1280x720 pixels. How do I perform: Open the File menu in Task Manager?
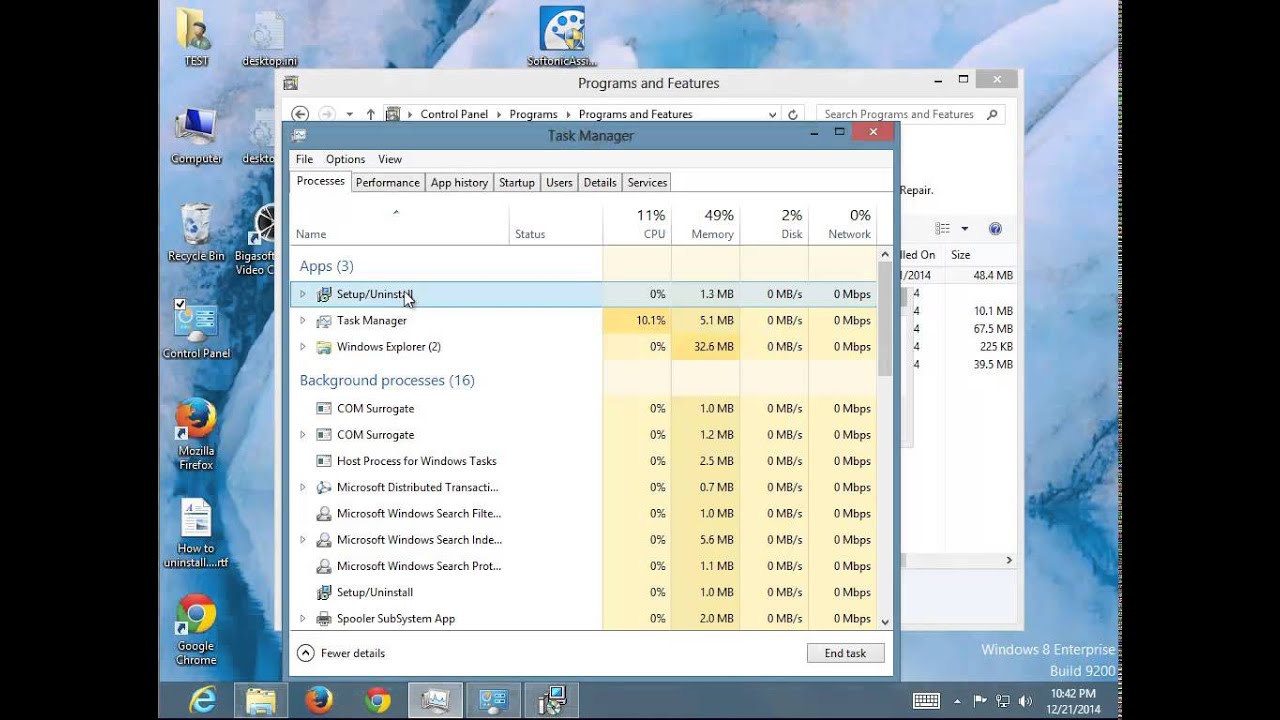click(304, 159)
